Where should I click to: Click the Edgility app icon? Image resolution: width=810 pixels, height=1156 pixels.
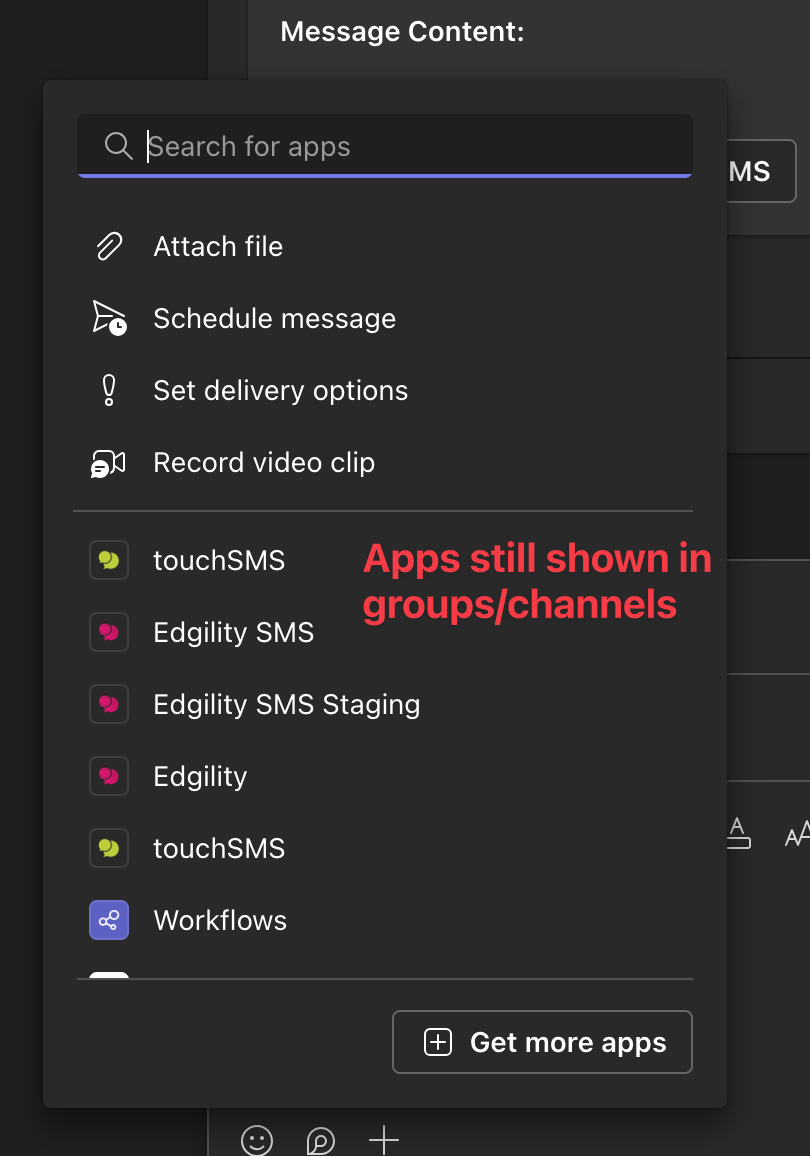109,776
